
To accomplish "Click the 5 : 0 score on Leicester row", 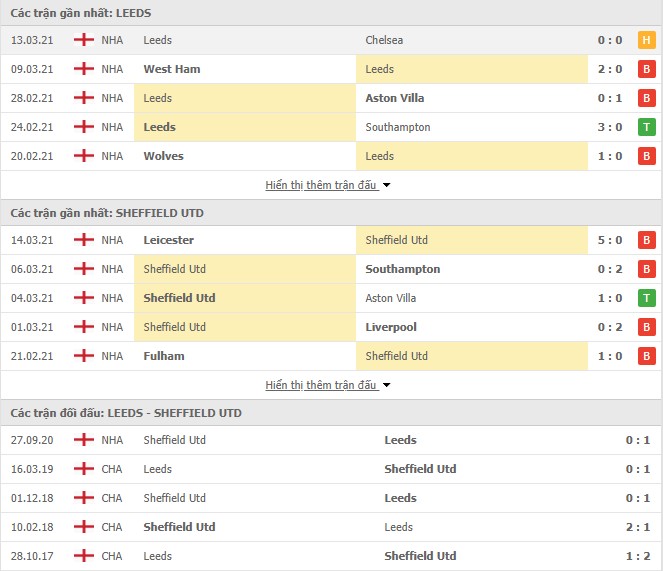I will (610, 240).
